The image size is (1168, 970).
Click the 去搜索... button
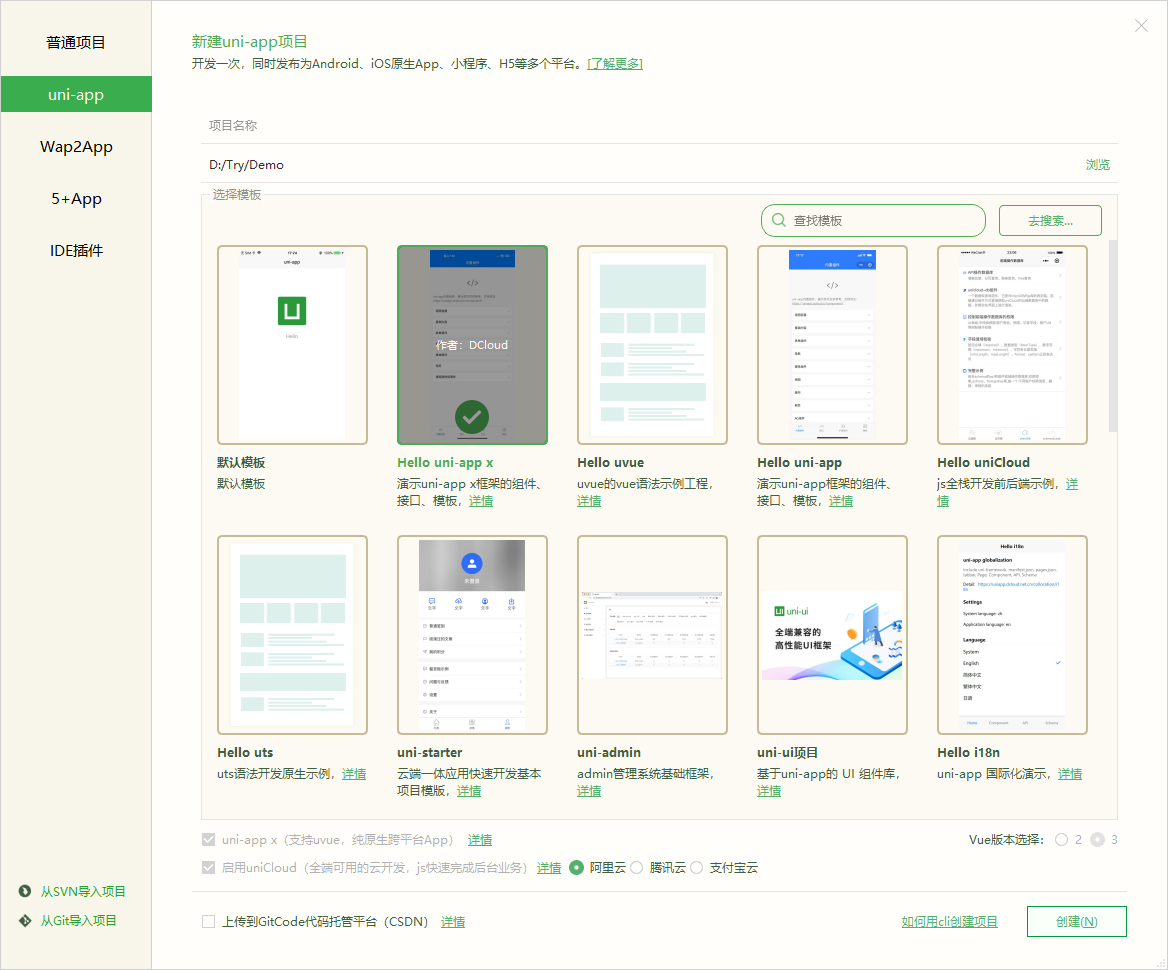click(1050, 221)
